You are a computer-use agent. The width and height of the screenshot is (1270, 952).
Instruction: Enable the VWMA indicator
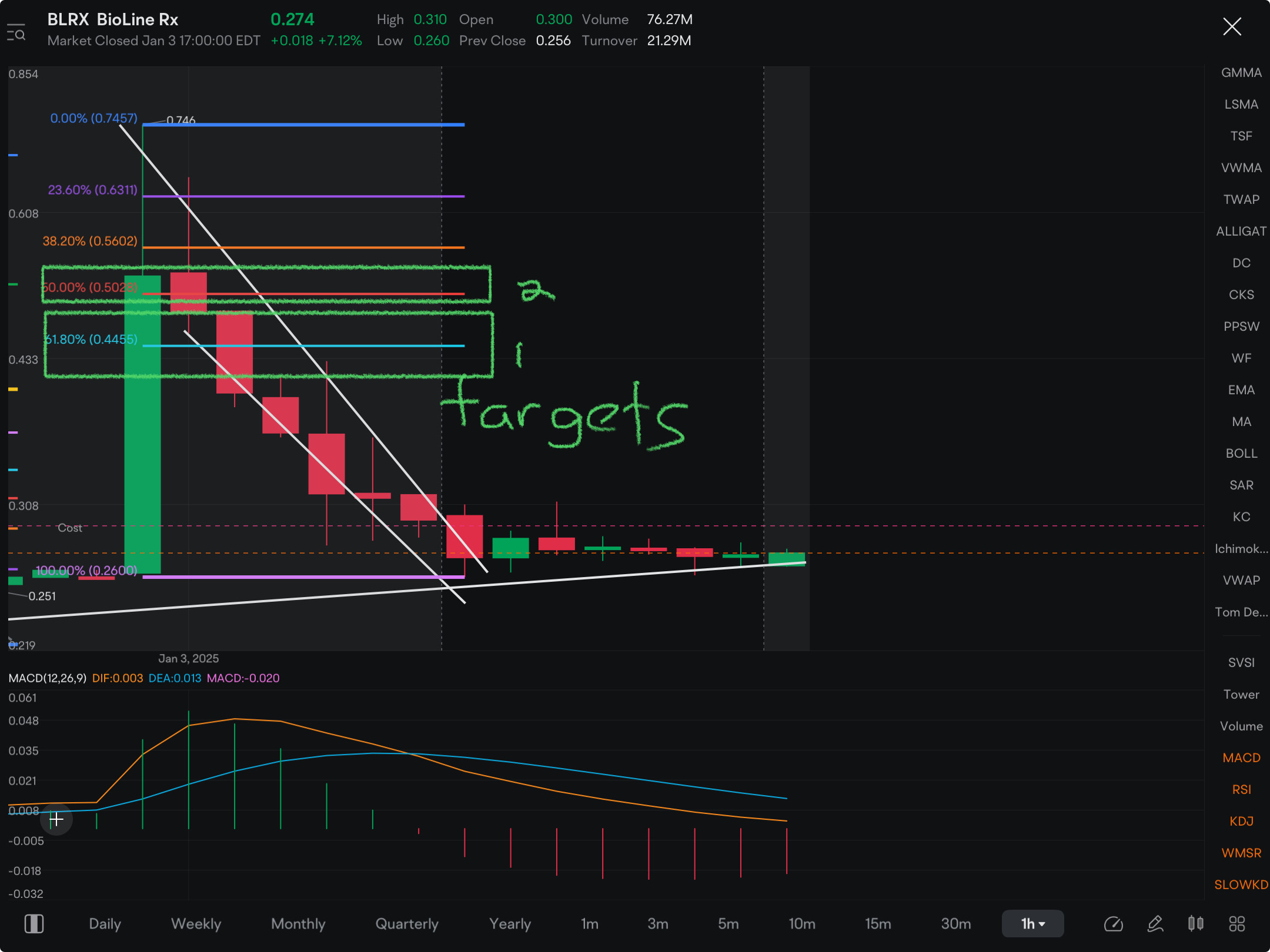tap(1241, 168)
